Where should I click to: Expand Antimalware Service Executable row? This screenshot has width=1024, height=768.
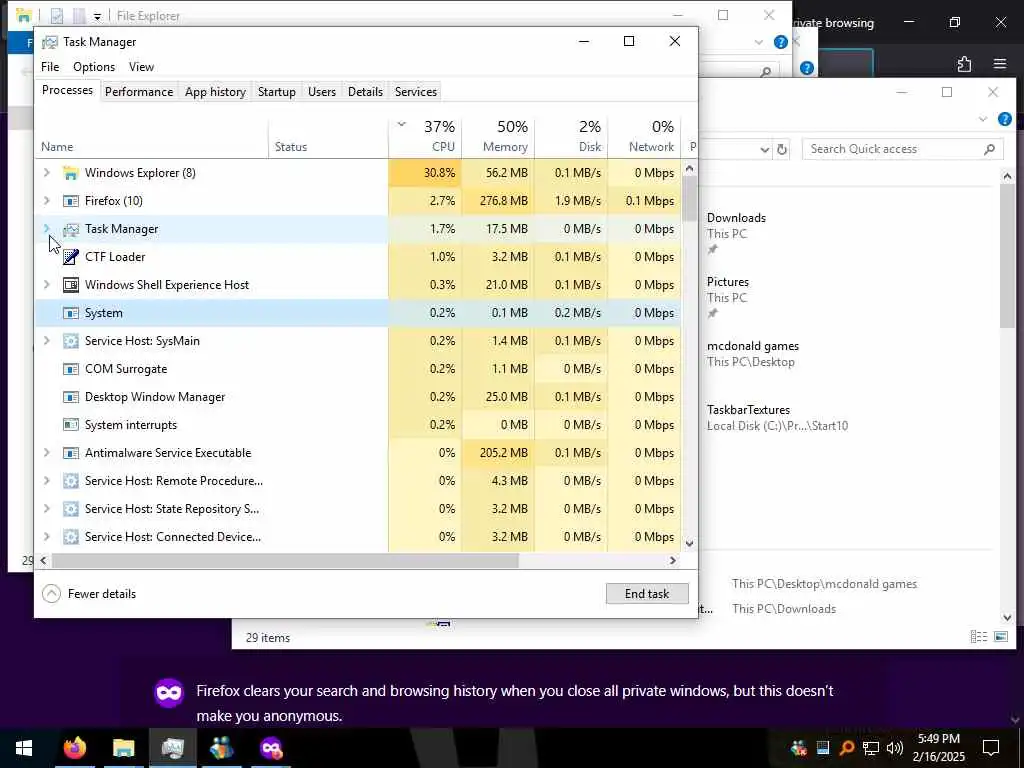coord(46,453)
